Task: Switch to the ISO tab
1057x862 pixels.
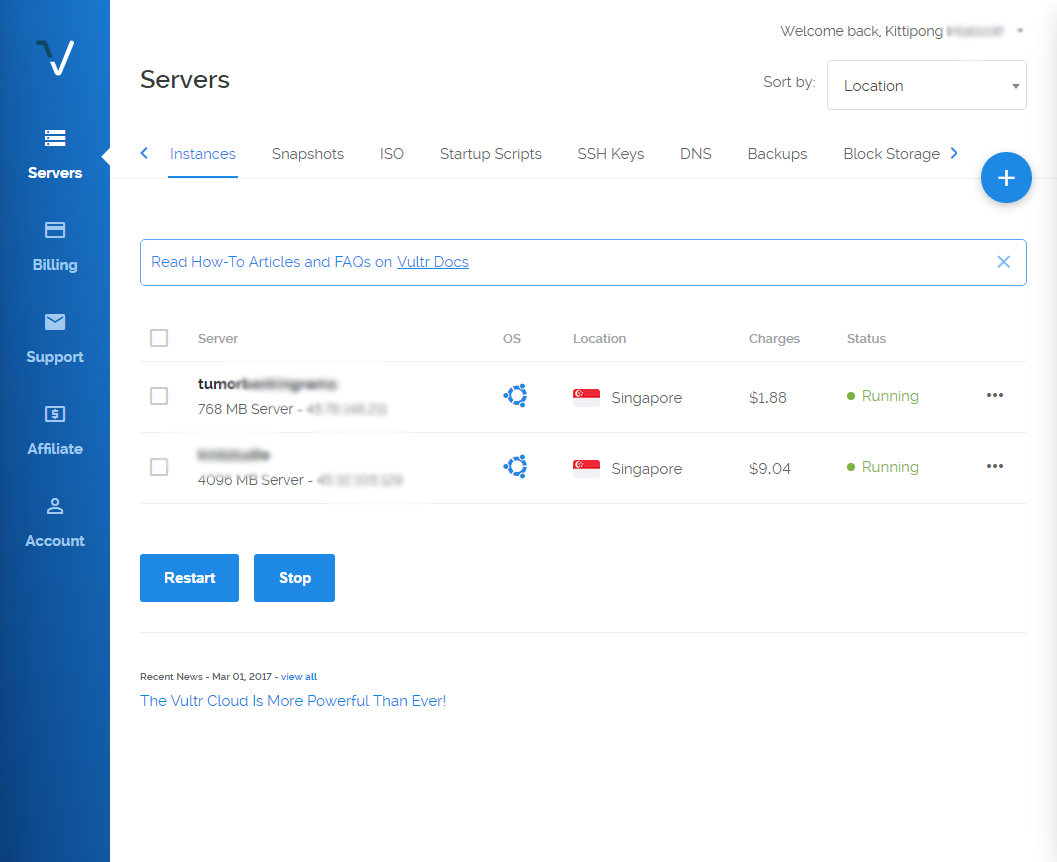Action: pyautogui.click(x=391, y=154)
